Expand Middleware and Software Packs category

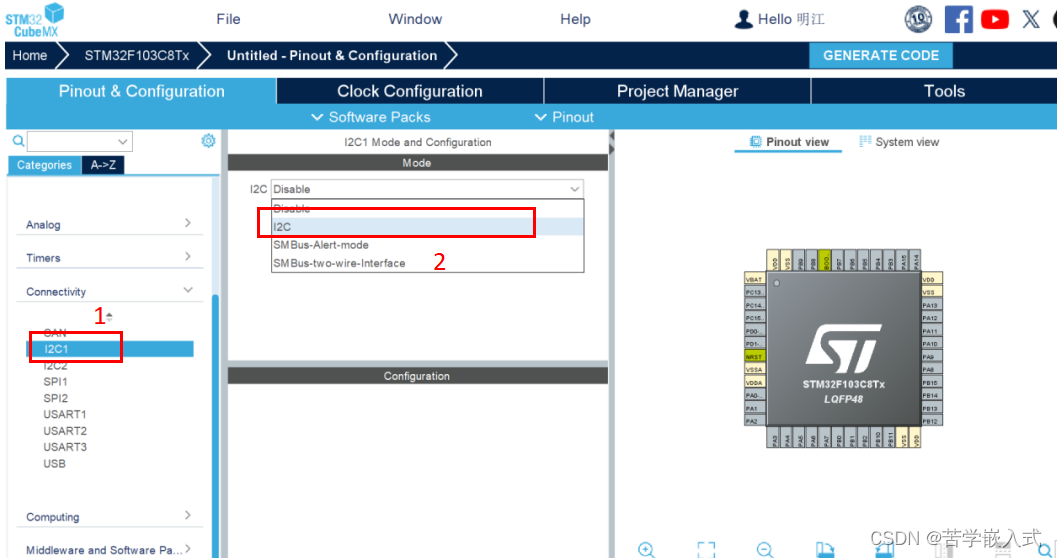[109, 549]
